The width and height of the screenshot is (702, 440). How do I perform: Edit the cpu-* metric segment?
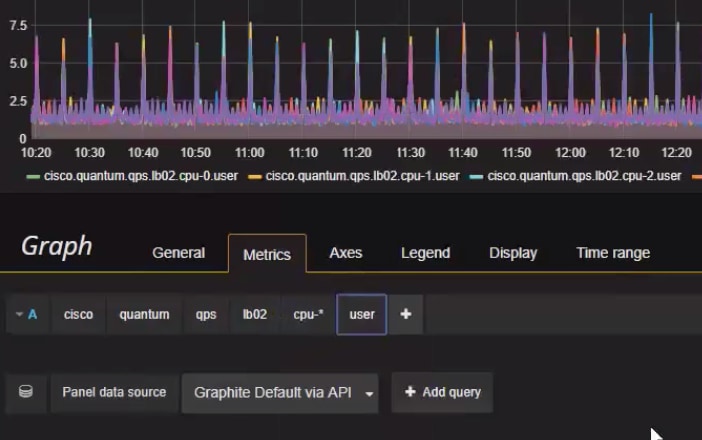click(308, 314)
